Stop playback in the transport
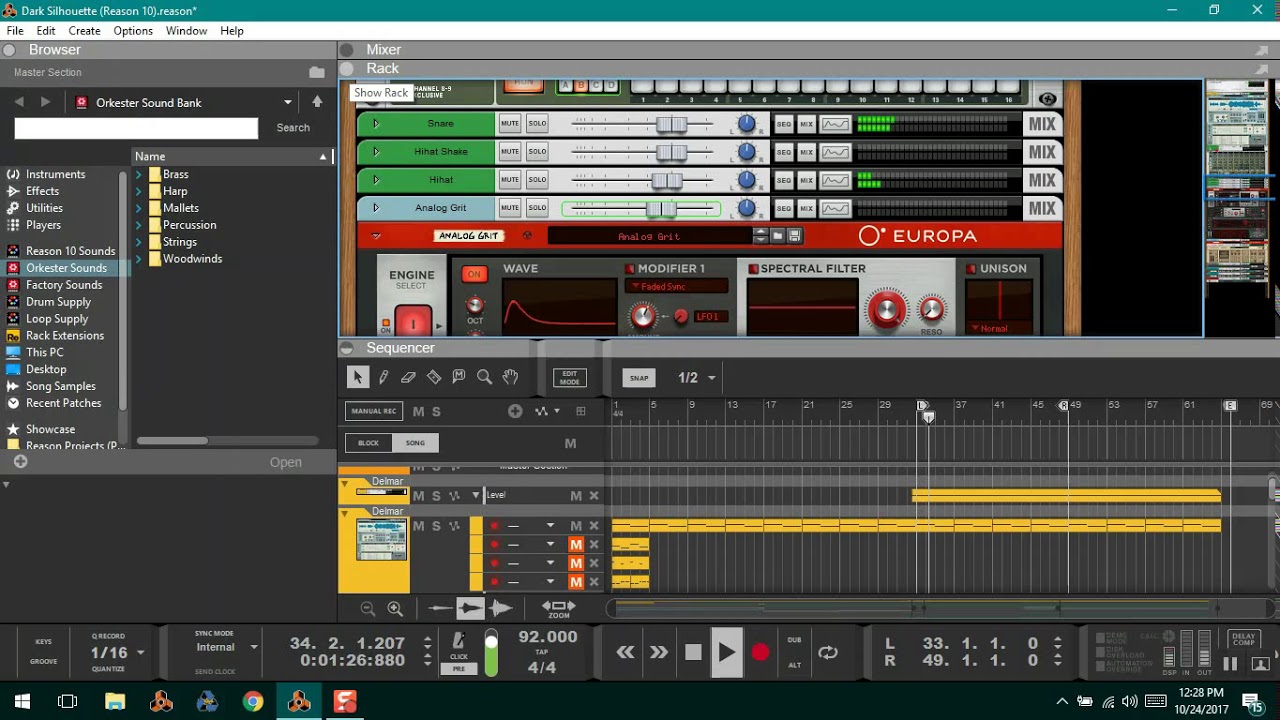The width and height of the screenshot is (1280, 720). [693, 652]
